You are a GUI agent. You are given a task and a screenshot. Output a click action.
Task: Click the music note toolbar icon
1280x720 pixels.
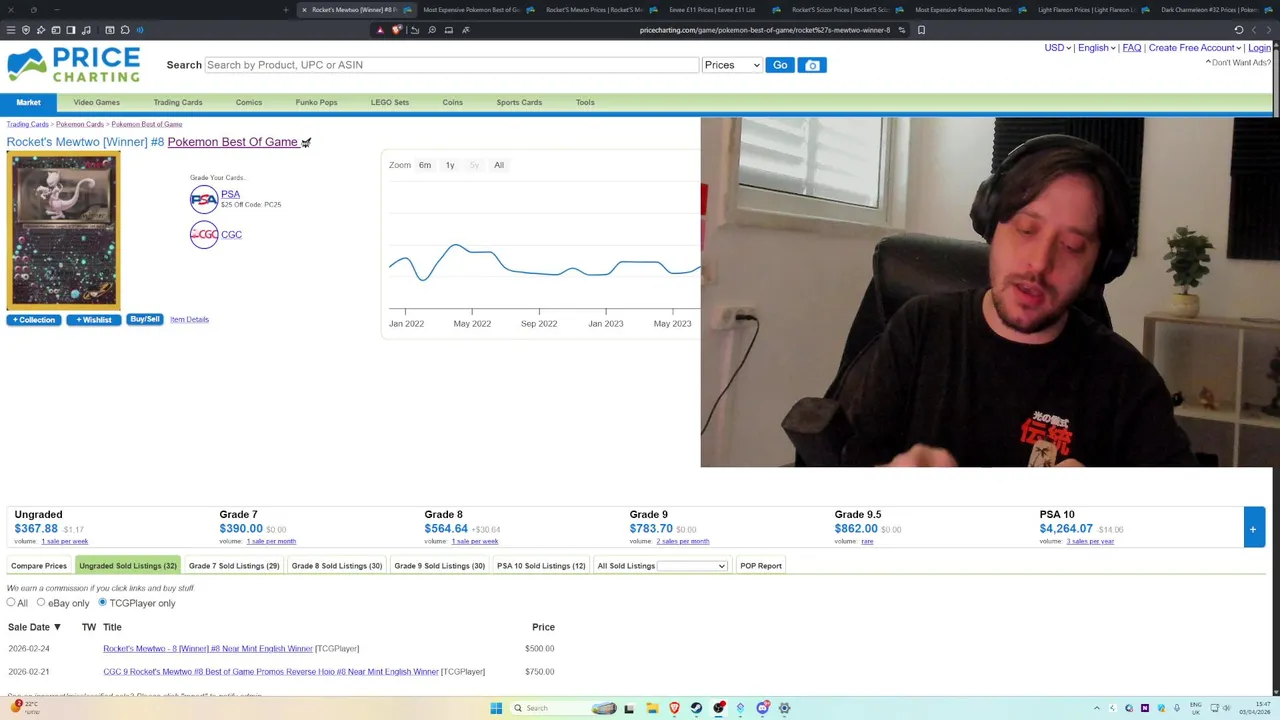(86, 30)
